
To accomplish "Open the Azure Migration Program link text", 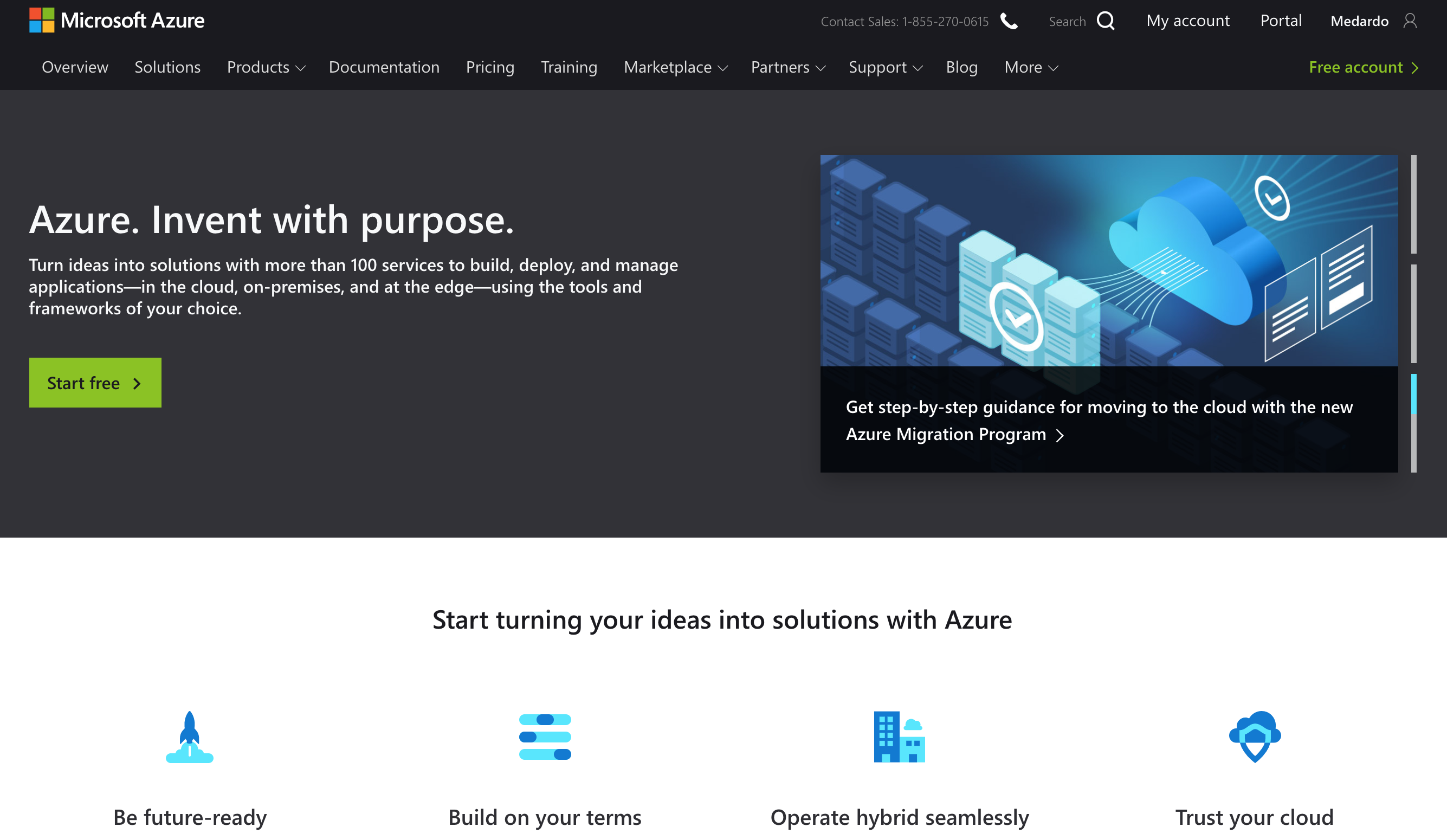I will click(946, 434).
